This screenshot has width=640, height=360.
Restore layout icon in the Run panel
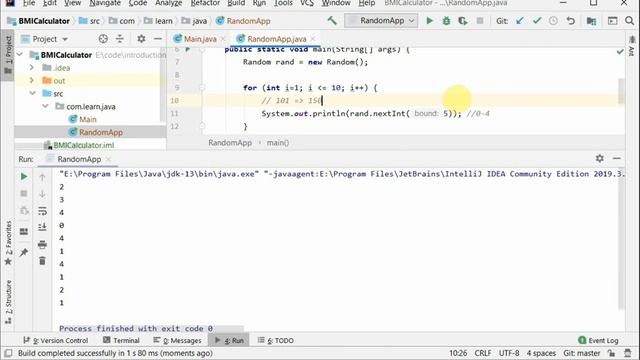pos(24,231)
